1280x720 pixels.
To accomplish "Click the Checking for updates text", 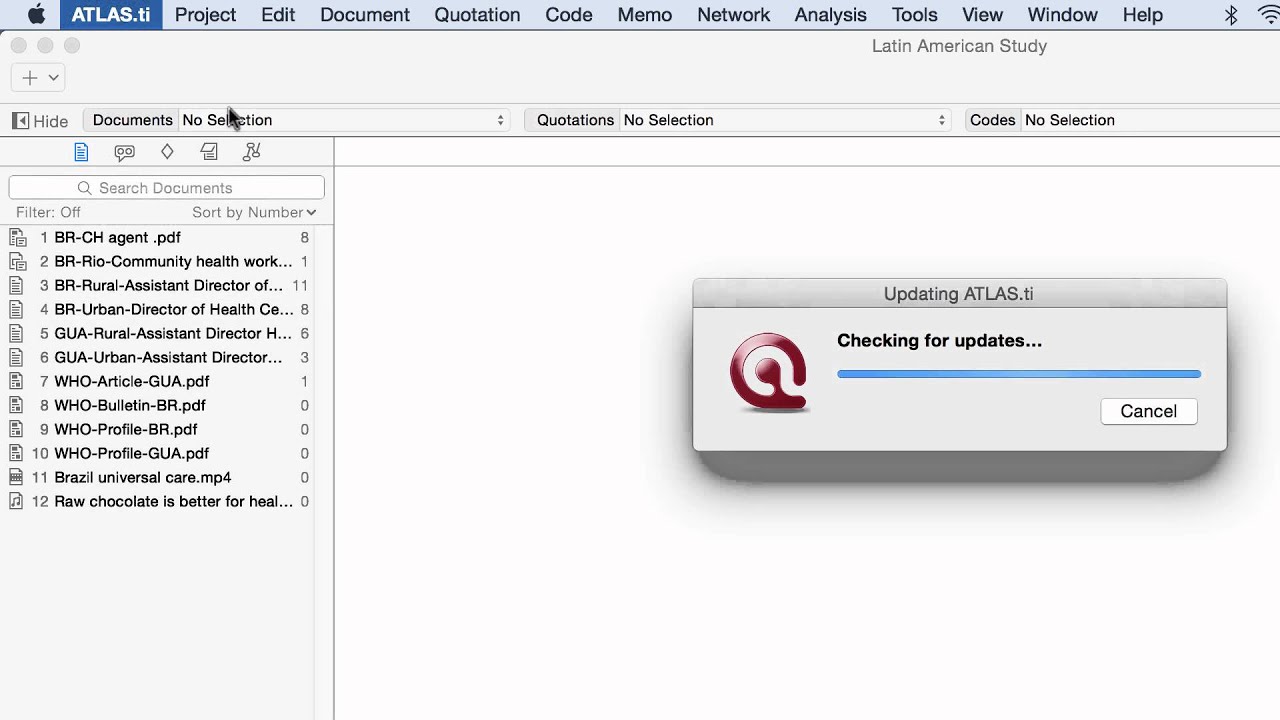I will click(x=939, y=341).
